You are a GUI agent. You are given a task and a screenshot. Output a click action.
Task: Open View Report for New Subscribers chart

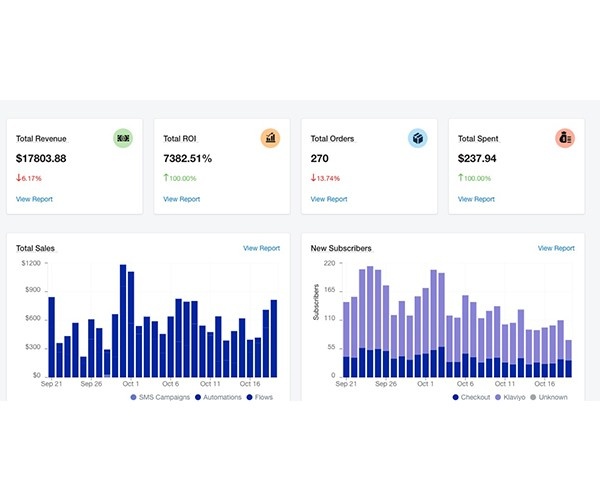click(556, 248)
